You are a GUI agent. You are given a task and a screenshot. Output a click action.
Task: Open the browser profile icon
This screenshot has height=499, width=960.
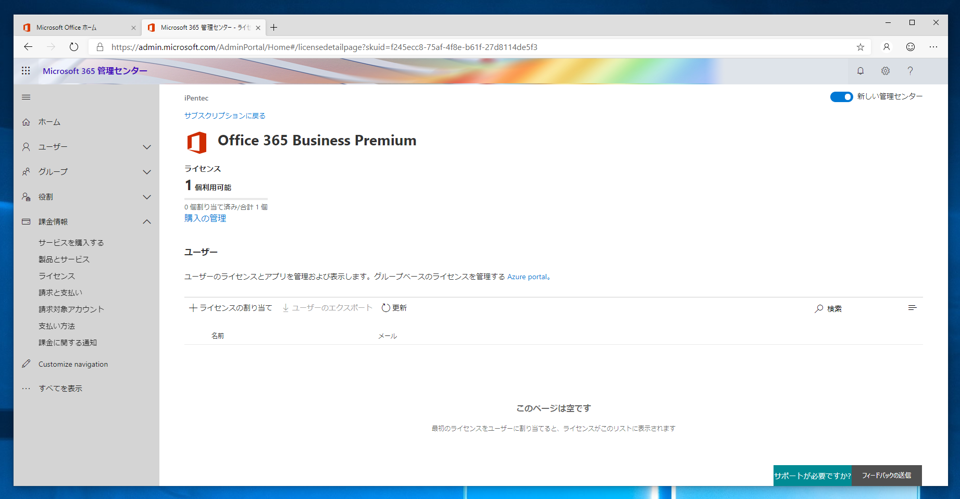click(886, 47)
